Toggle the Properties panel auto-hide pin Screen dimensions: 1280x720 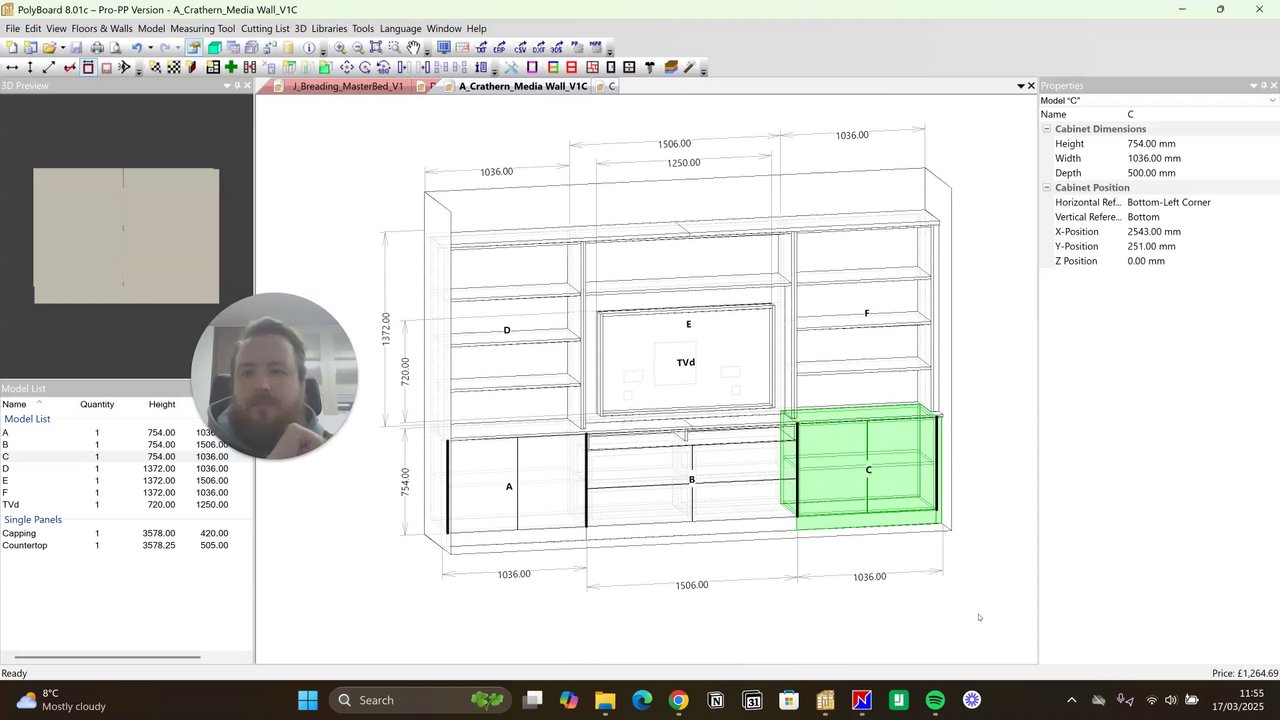point(1265,86)
